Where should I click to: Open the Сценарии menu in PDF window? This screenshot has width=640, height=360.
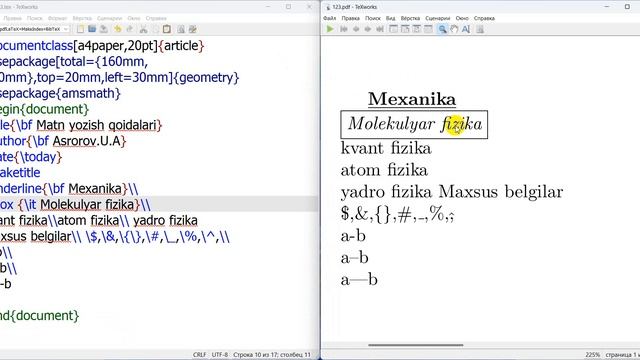click(x=438, y=18)
